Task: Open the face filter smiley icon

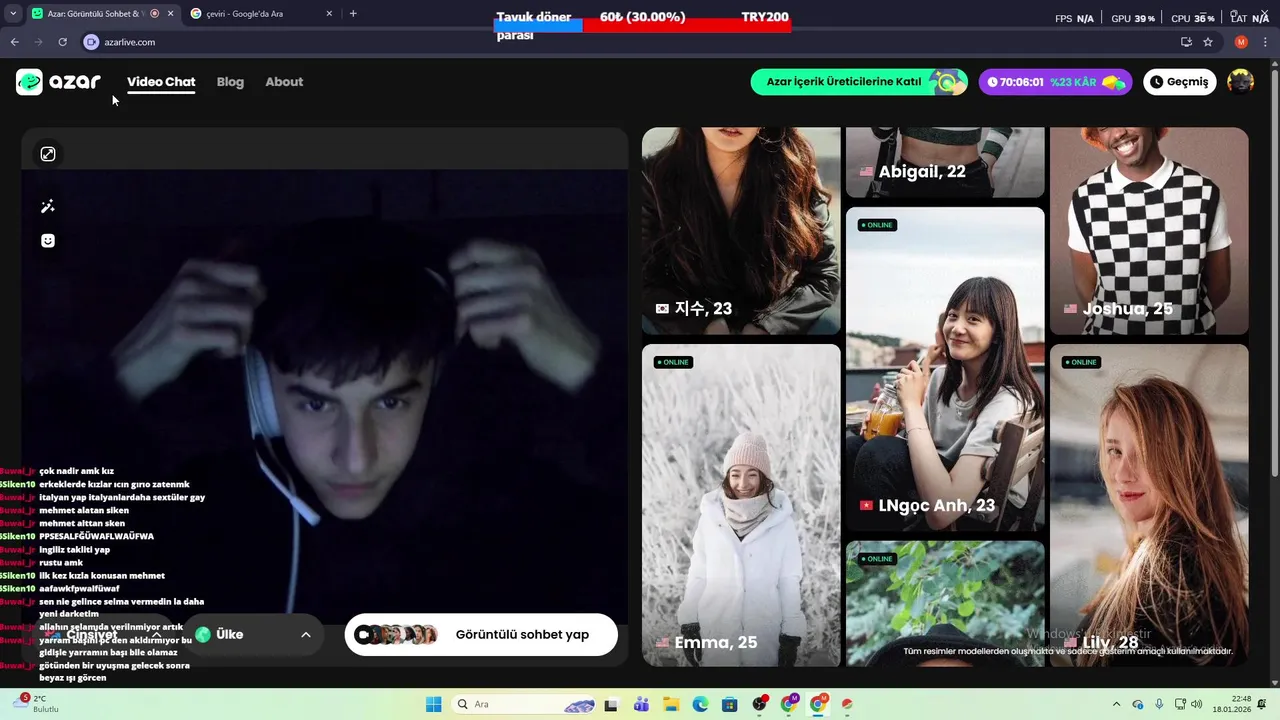Action: click(x=48, y=241)
